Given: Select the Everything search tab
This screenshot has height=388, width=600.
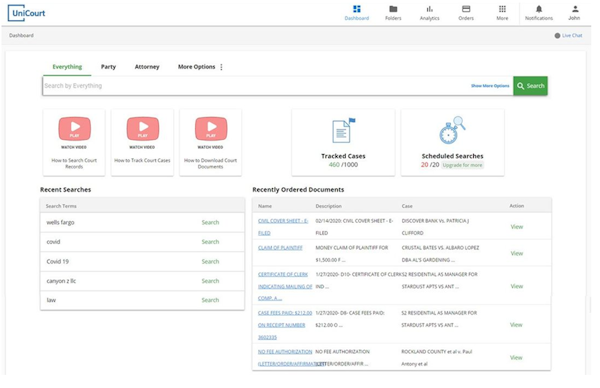Looking at the screenshot, I should coord(68,68).
